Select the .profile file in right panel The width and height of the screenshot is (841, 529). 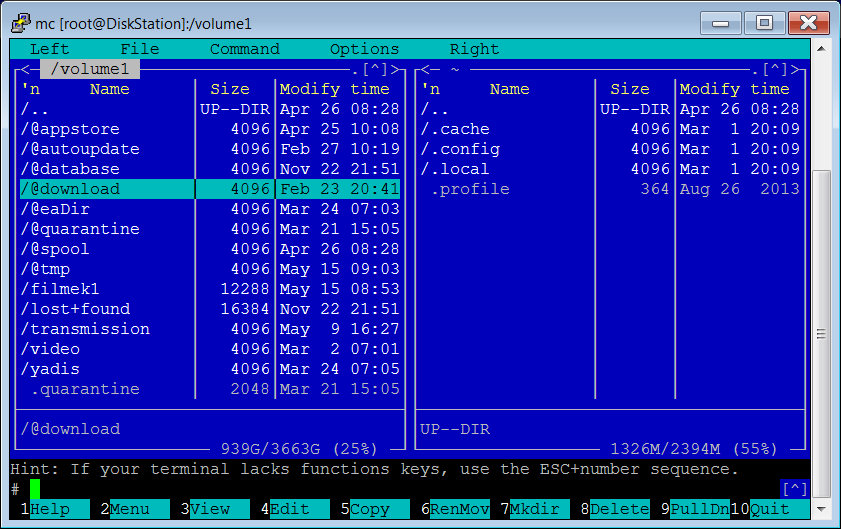[x=610, y=189]
